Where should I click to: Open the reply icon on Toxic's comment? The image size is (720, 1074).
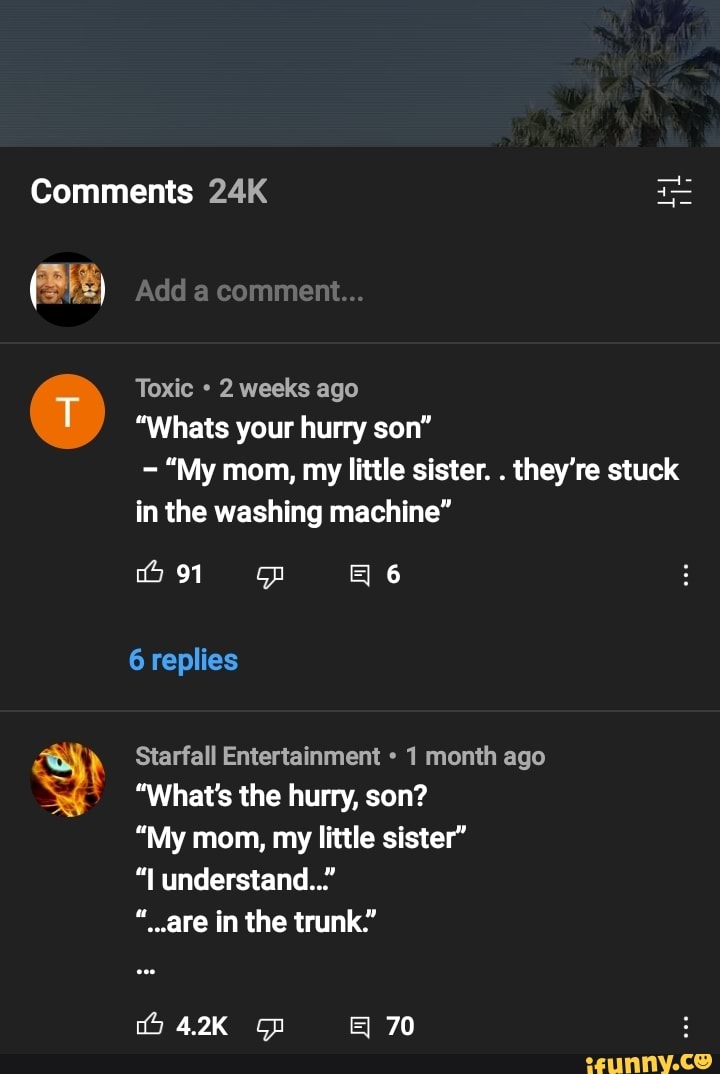click(360, 574)
